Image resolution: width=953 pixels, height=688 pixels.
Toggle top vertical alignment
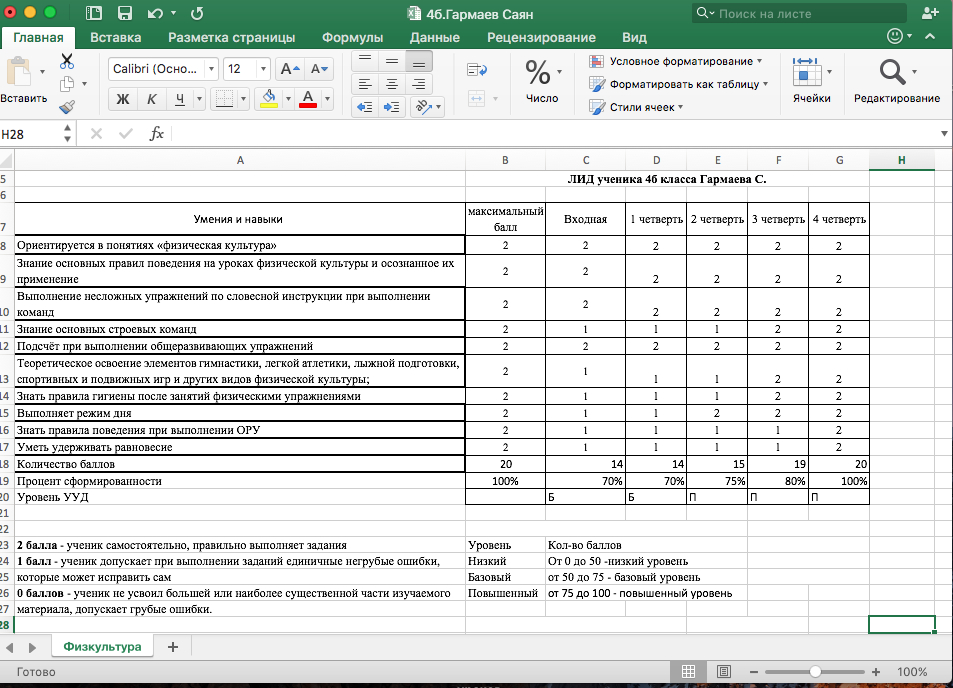pos(365,61)
